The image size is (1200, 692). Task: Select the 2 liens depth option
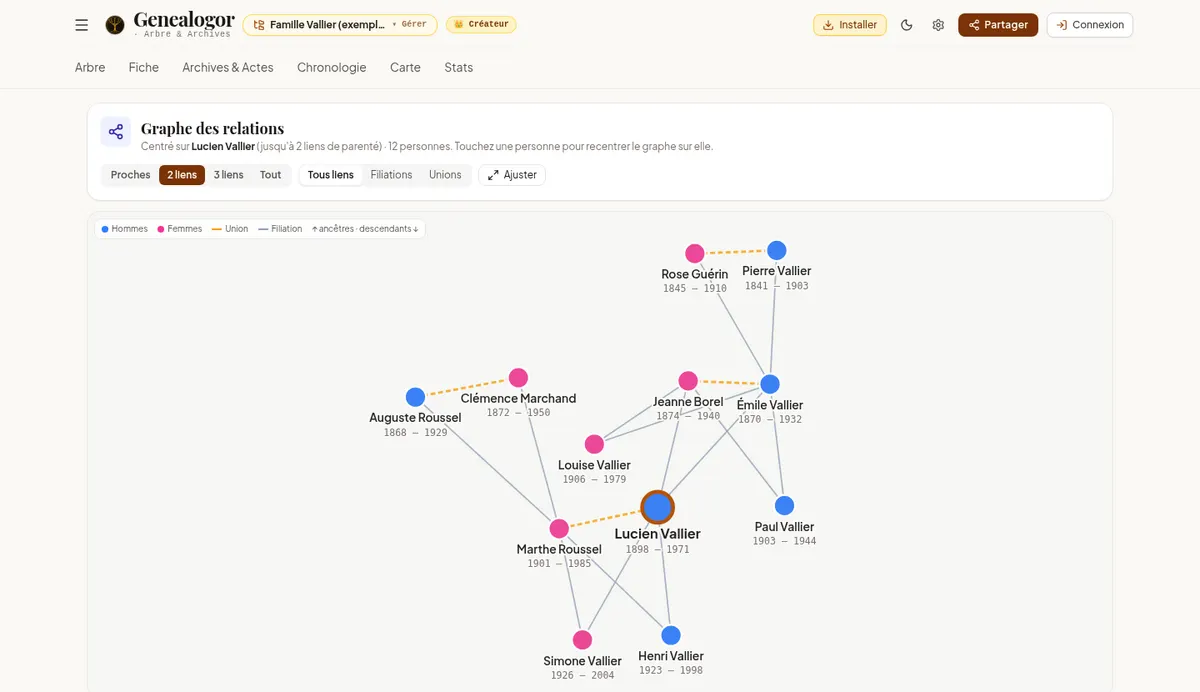pyautogui.click(x=182, y=175)
